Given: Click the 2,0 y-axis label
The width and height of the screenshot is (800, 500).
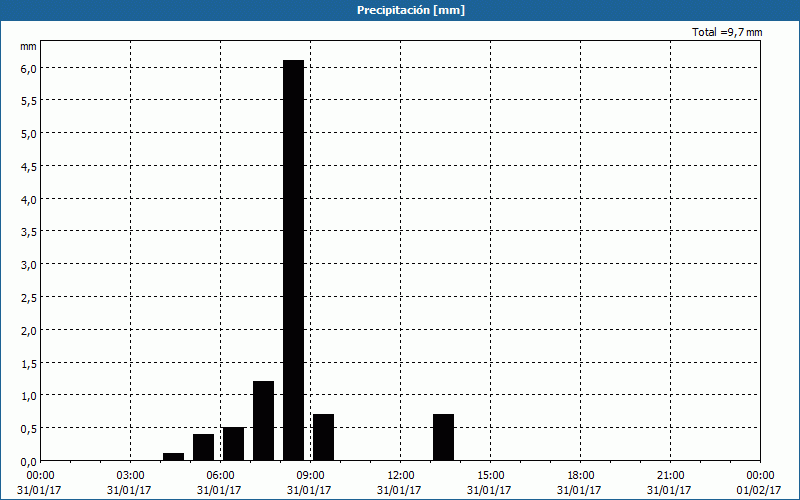Looking at the screenshot, I should pos(29,331).
